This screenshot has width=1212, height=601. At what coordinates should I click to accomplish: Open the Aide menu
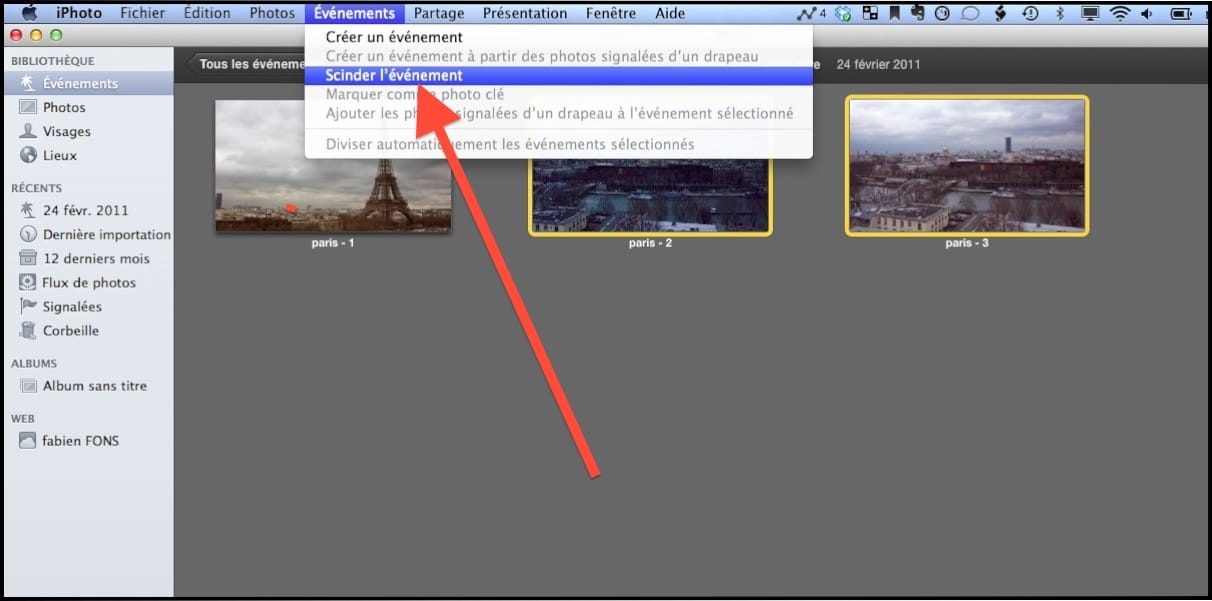coord(670,13)
